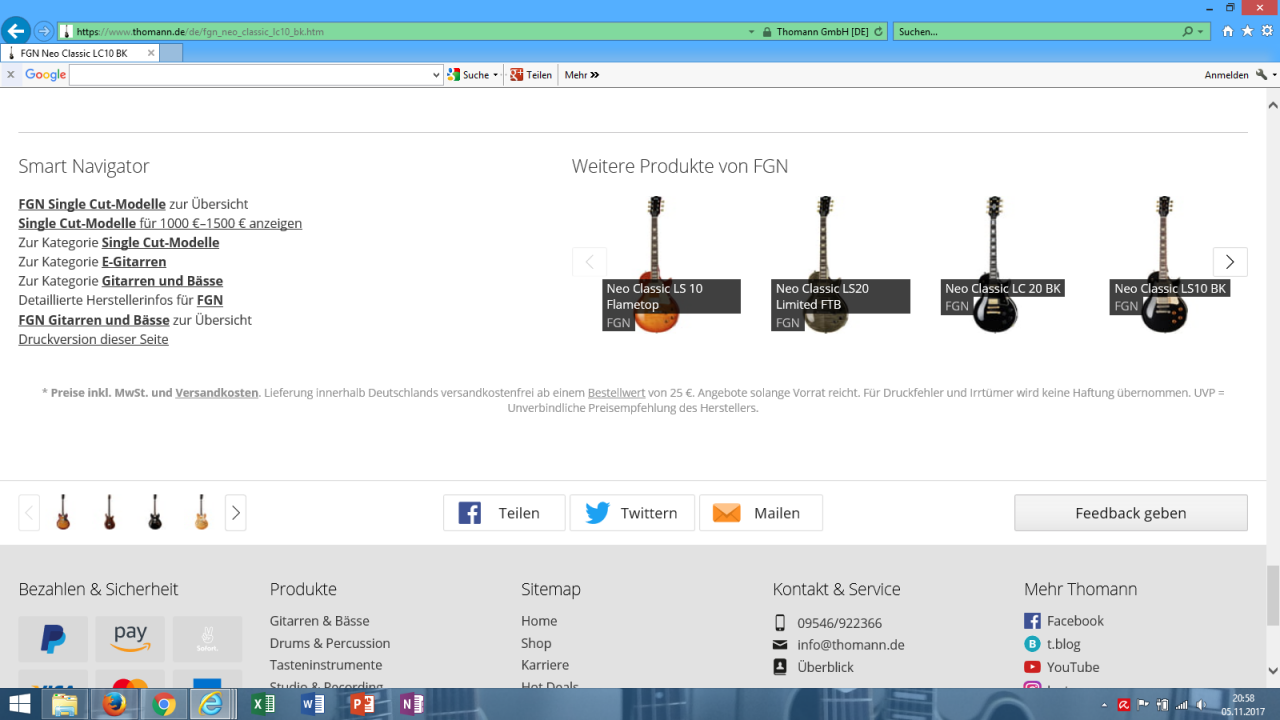Close the Google toolbar with the X
Screen dimensions: 1280x720
click(10, 75)
